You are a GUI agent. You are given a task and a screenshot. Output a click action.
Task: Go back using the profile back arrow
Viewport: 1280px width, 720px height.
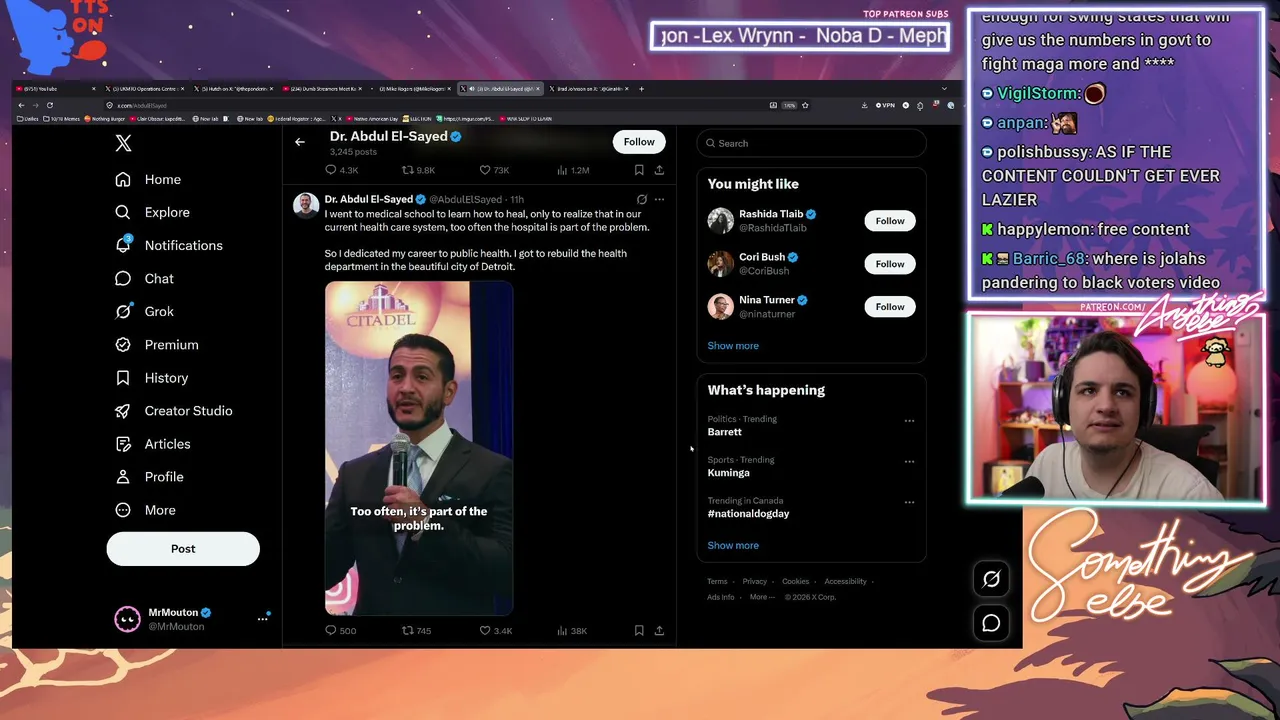coord(300,142)
